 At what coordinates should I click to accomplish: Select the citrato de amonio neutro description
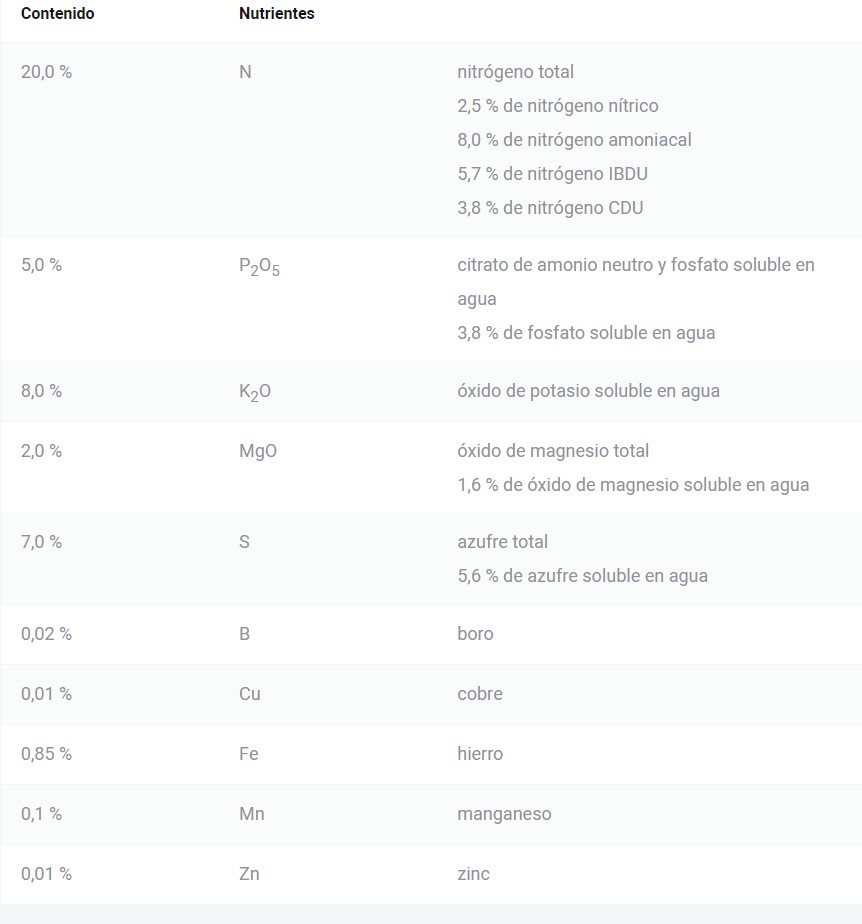(636, 282)
